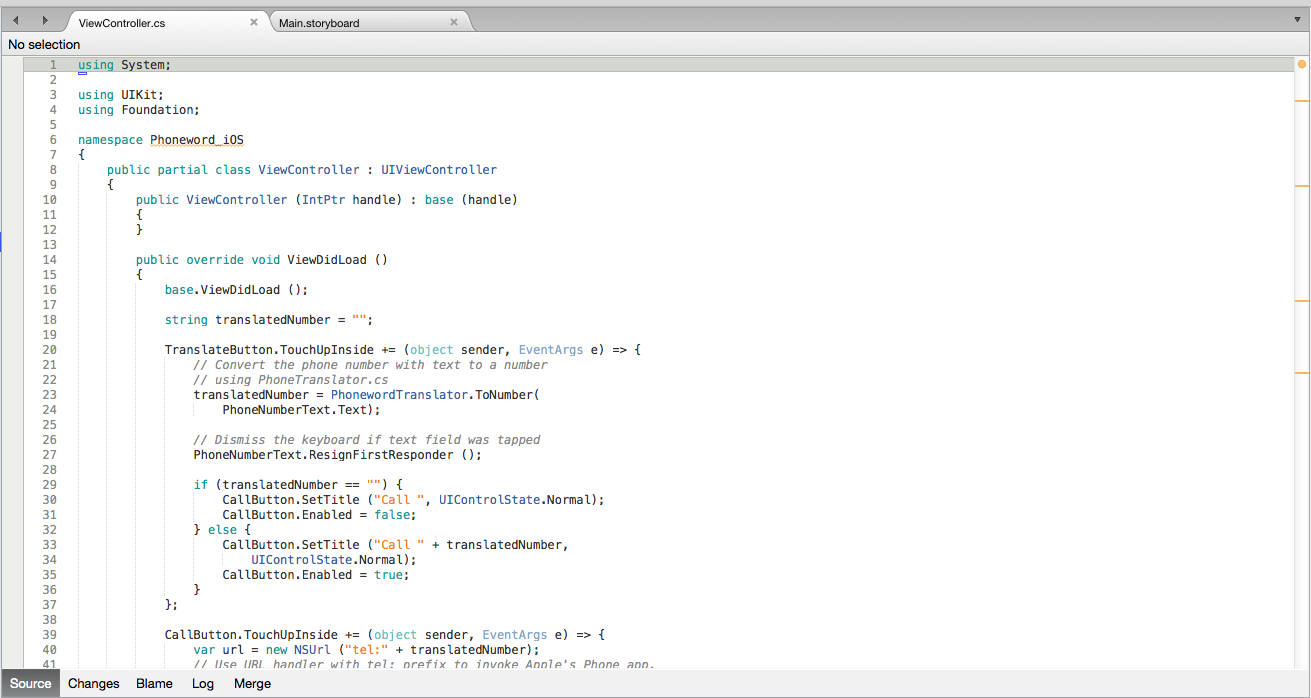
Task: Click line number 14 in the gutter
Action: tap(50, 260)
